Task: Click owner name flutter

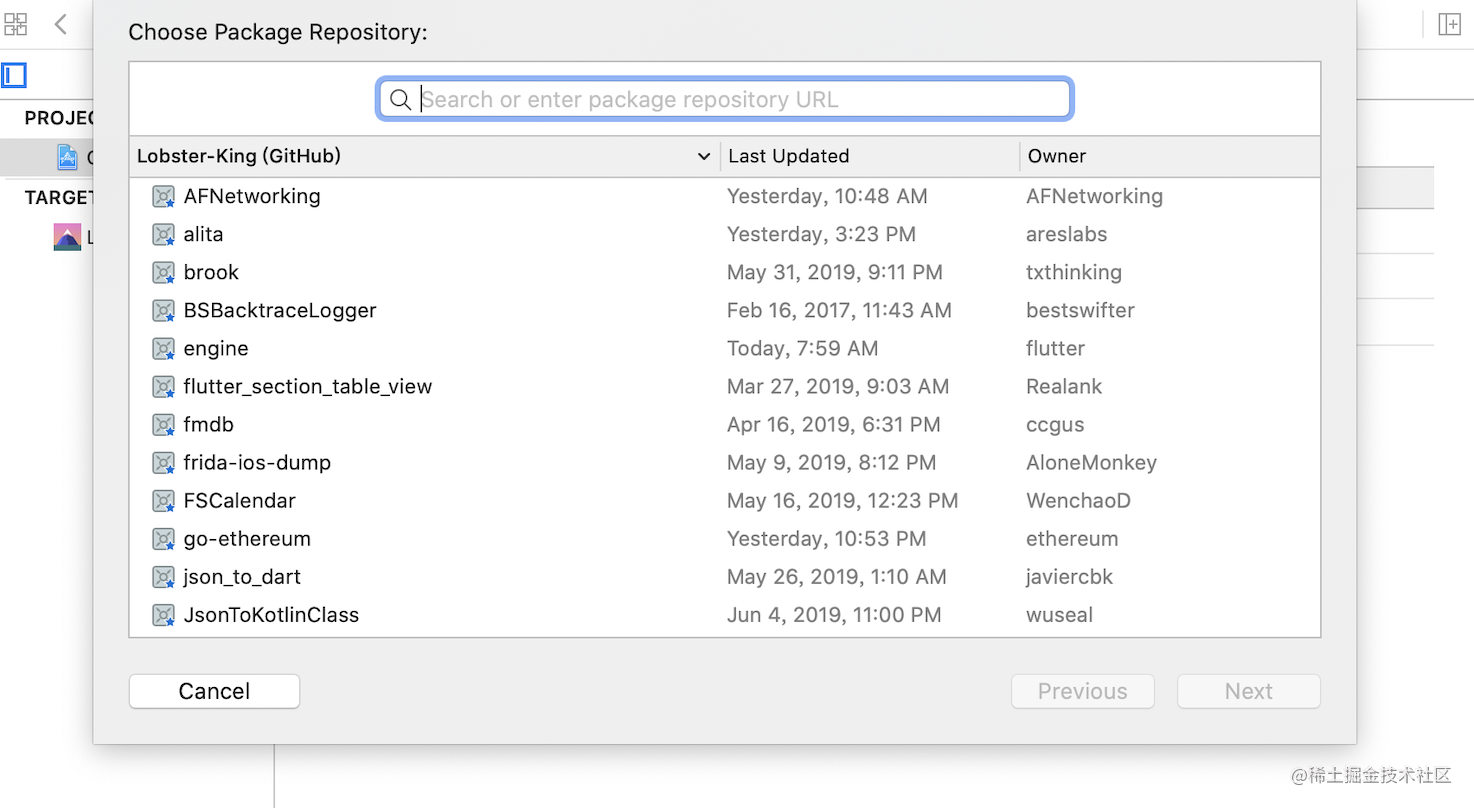Action: point(1055,348)
